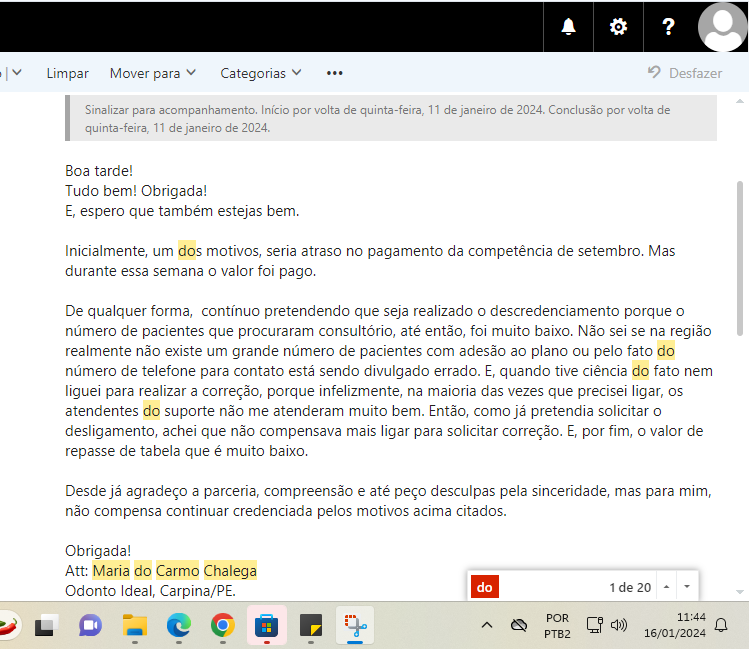This screenshot has height=649, width=749.
Task: Expand the cut-off dropdown left of Limpar
Action: click(x=16, y=73)
